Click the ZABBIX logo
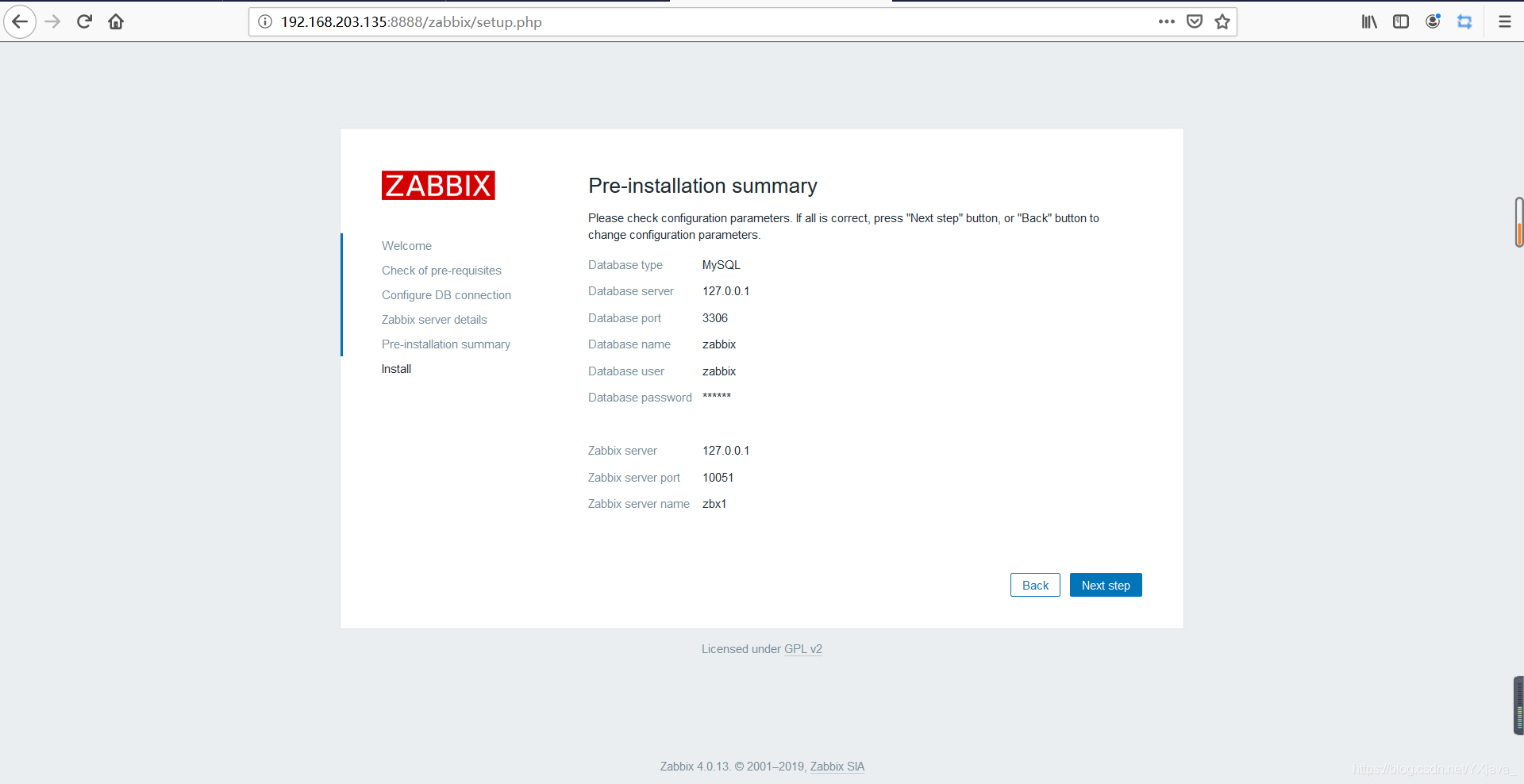Viewport: 1524px width, 784px height. [438, 186]
